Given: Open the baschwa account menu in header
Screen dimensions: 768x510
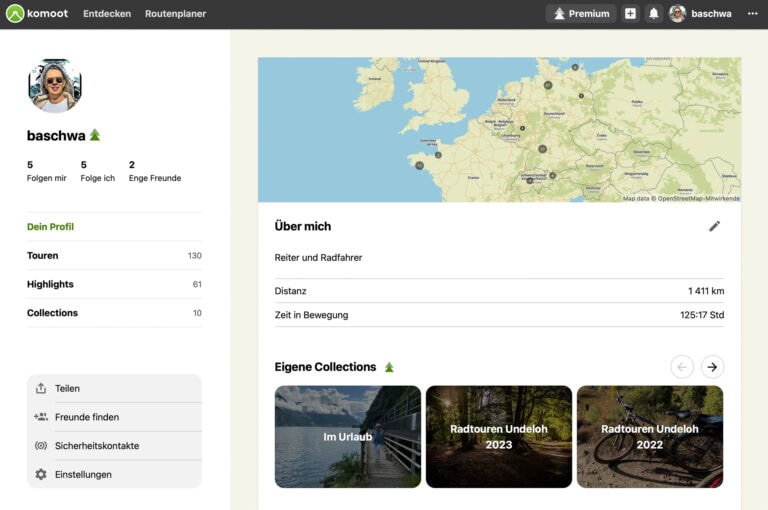Looking at the screenshot, I should click(x=700, y=14).
